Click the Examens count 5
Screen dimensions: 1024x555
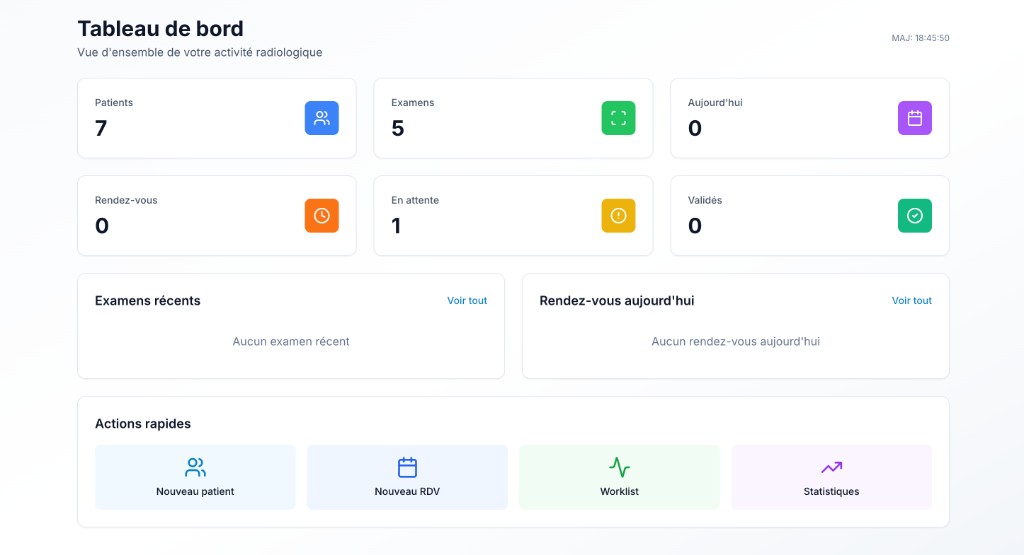(398, 128)
